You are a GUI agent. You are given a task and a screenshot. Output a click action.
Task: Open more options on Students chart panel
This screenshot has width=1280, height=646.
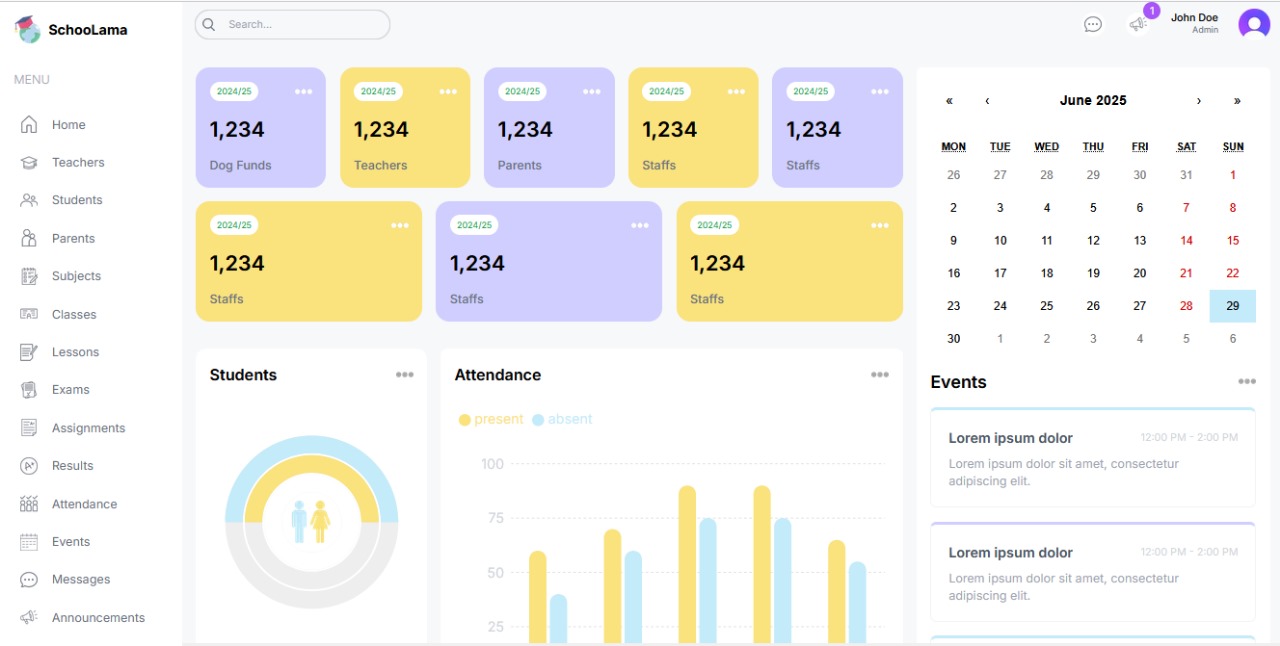[404, 375]
